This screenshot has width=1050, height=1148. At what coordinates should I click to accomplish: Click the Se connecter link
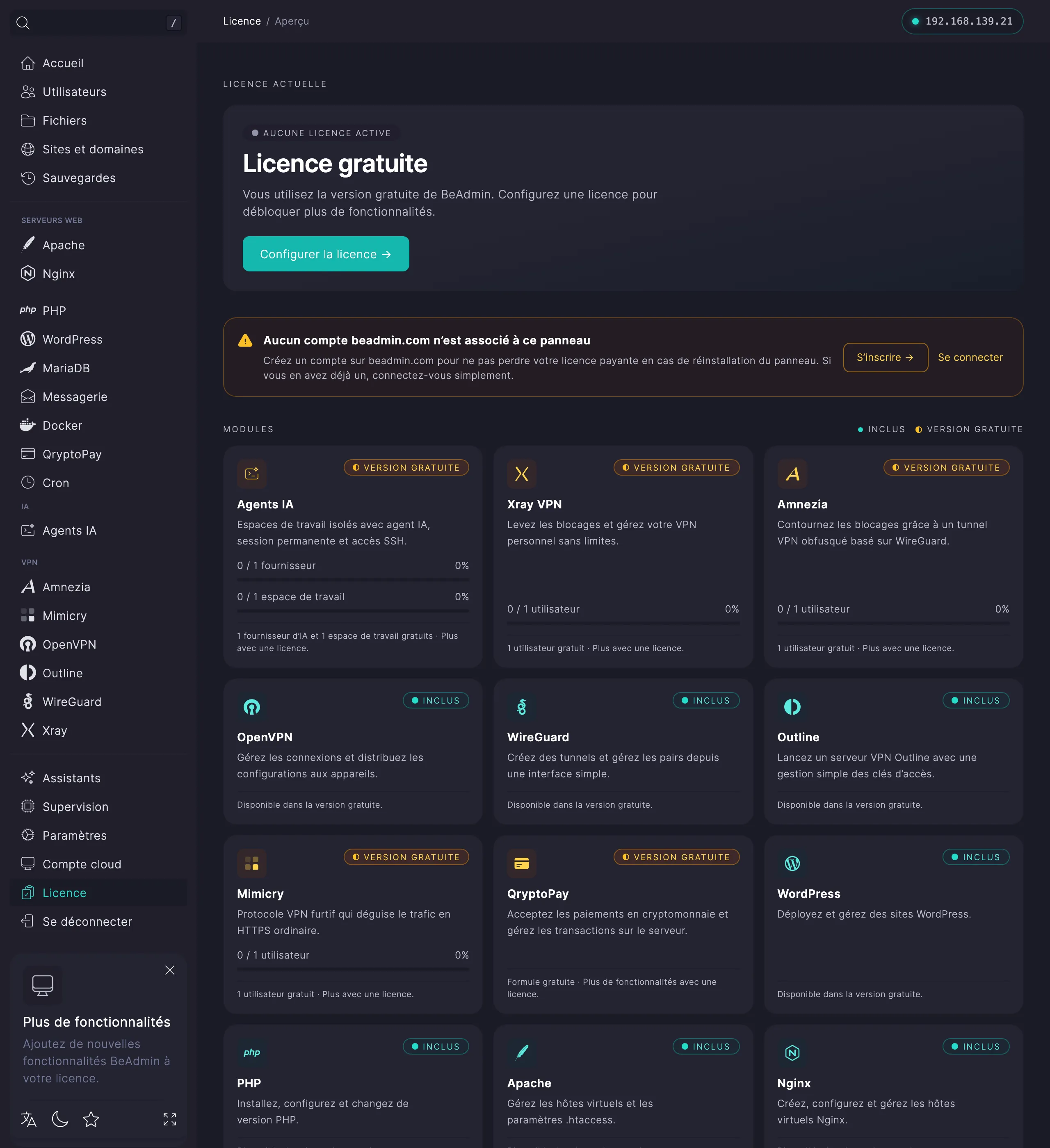point(970,357)
